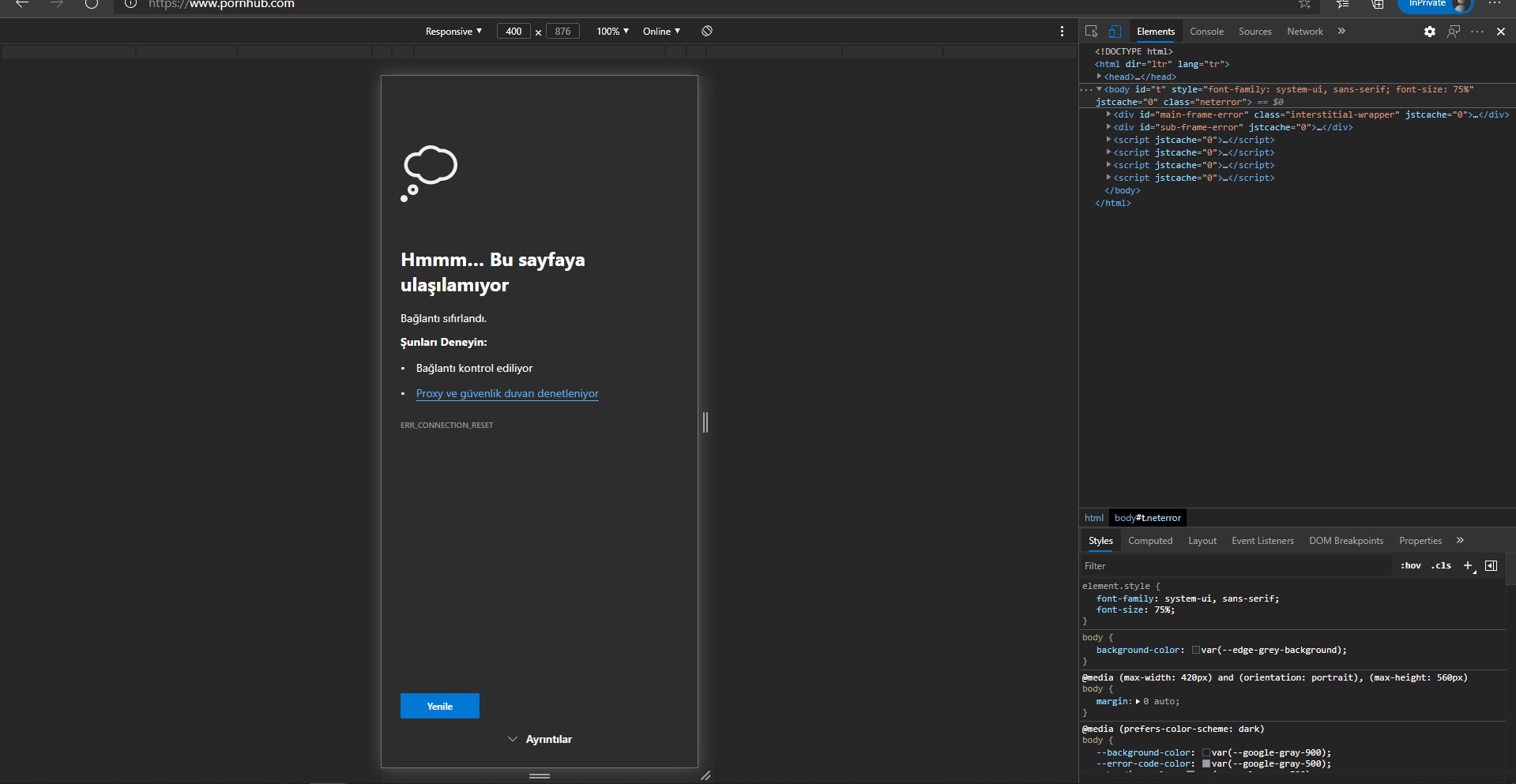Show more DevTools main tabs
This screenshot has width=1516, height=784.
(1341, 32)
